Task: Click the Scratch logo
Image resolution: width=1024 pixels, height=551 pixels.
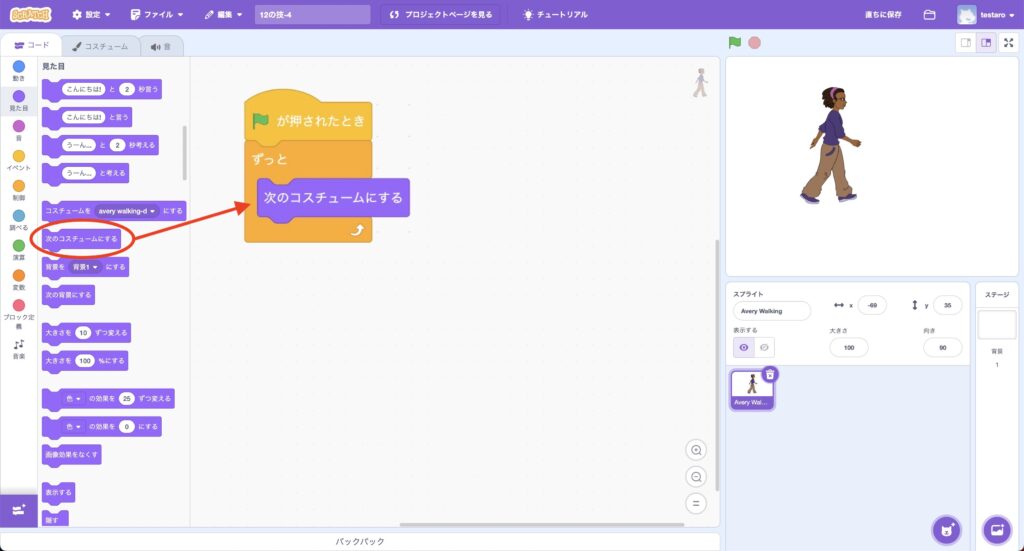Action: point(31,14)
